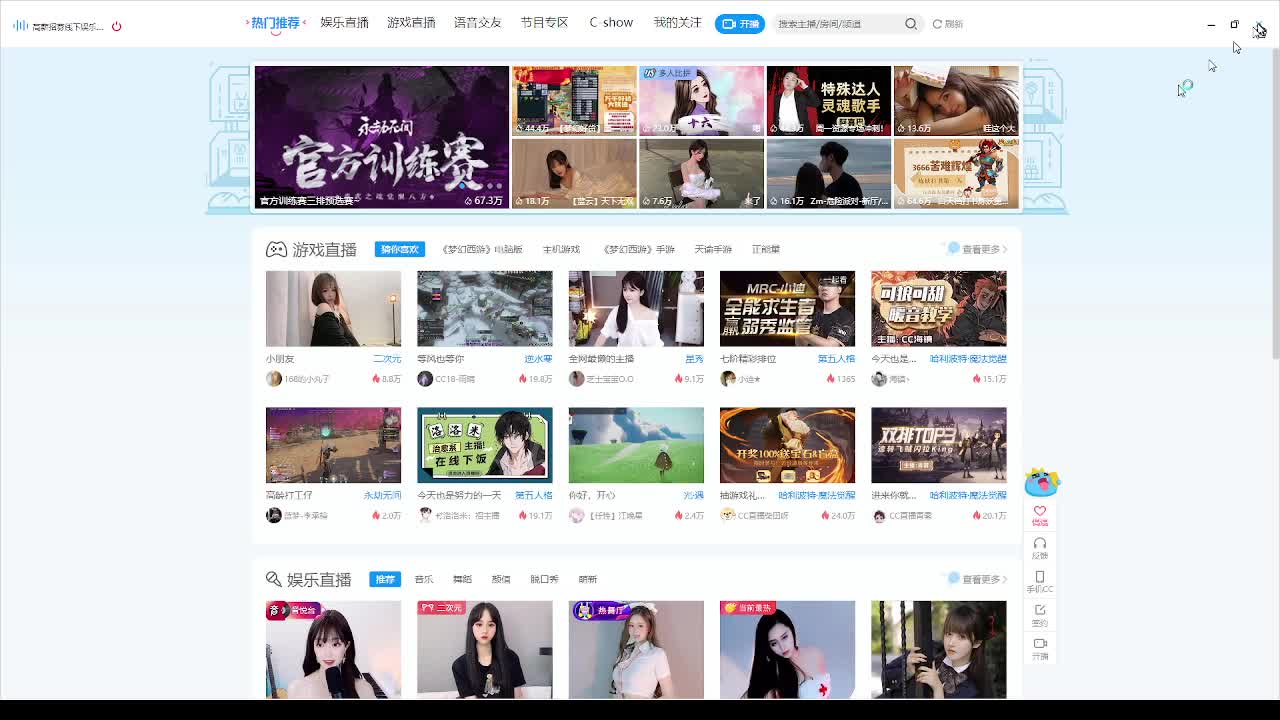Open the 语音交友 tab
The height and width of the screenshot is (720, 1280).
(x=477, y=22)
